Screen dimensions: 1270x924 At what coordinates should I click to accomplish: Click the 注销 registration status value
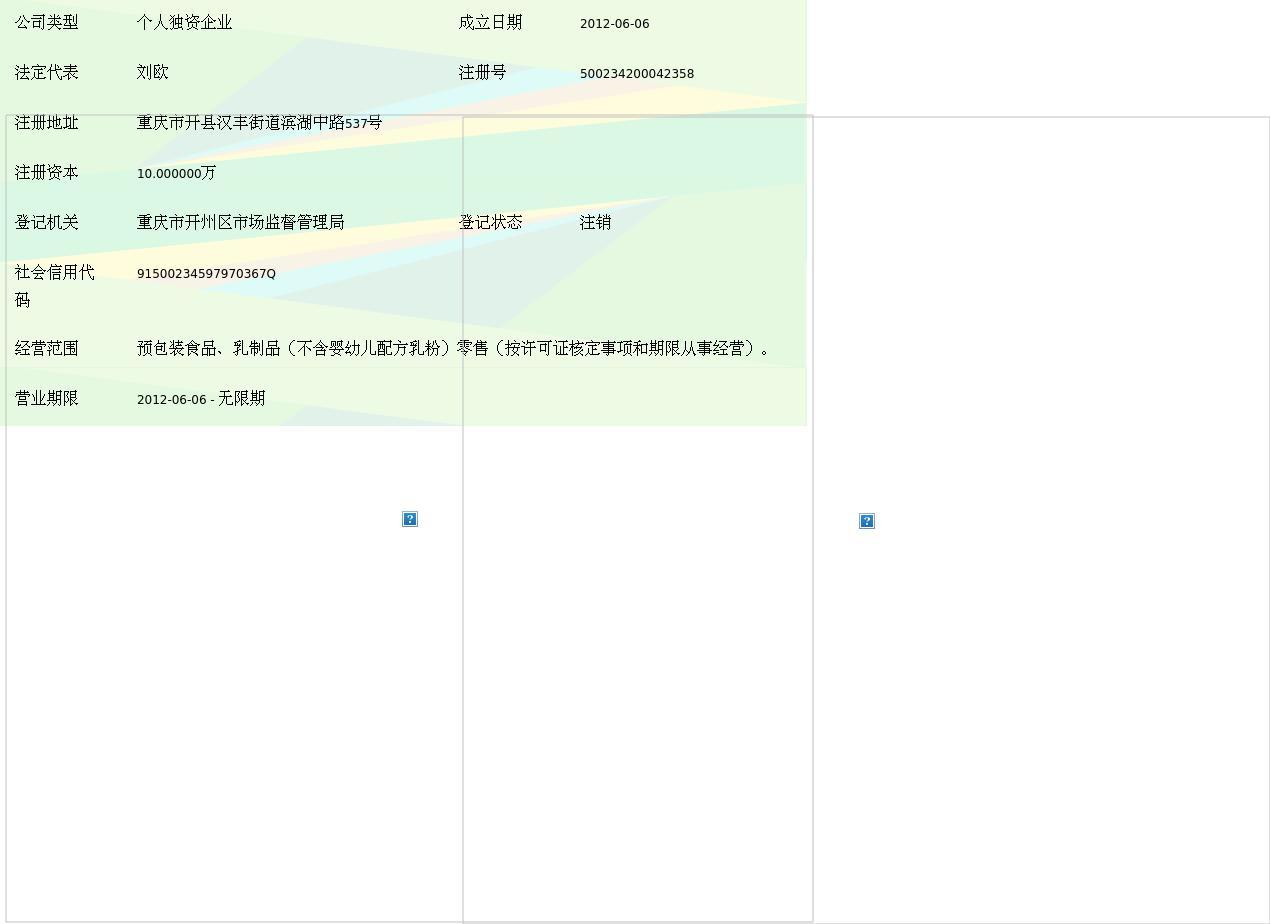click(595, 222)
